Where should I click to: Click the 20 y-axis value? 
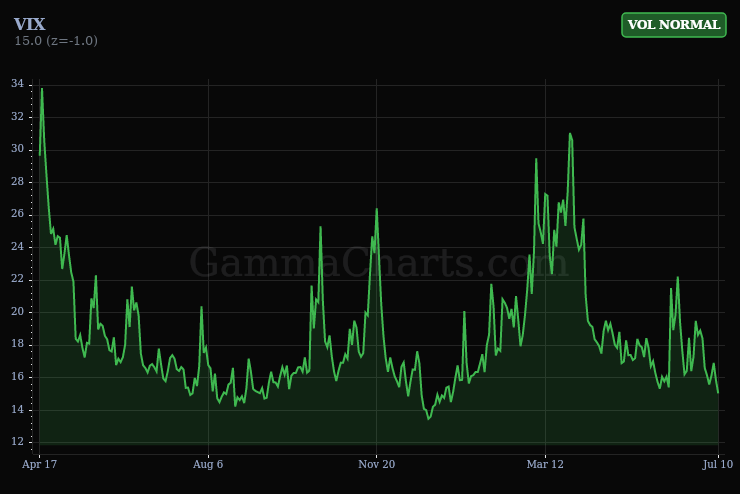tap(17, 312)
